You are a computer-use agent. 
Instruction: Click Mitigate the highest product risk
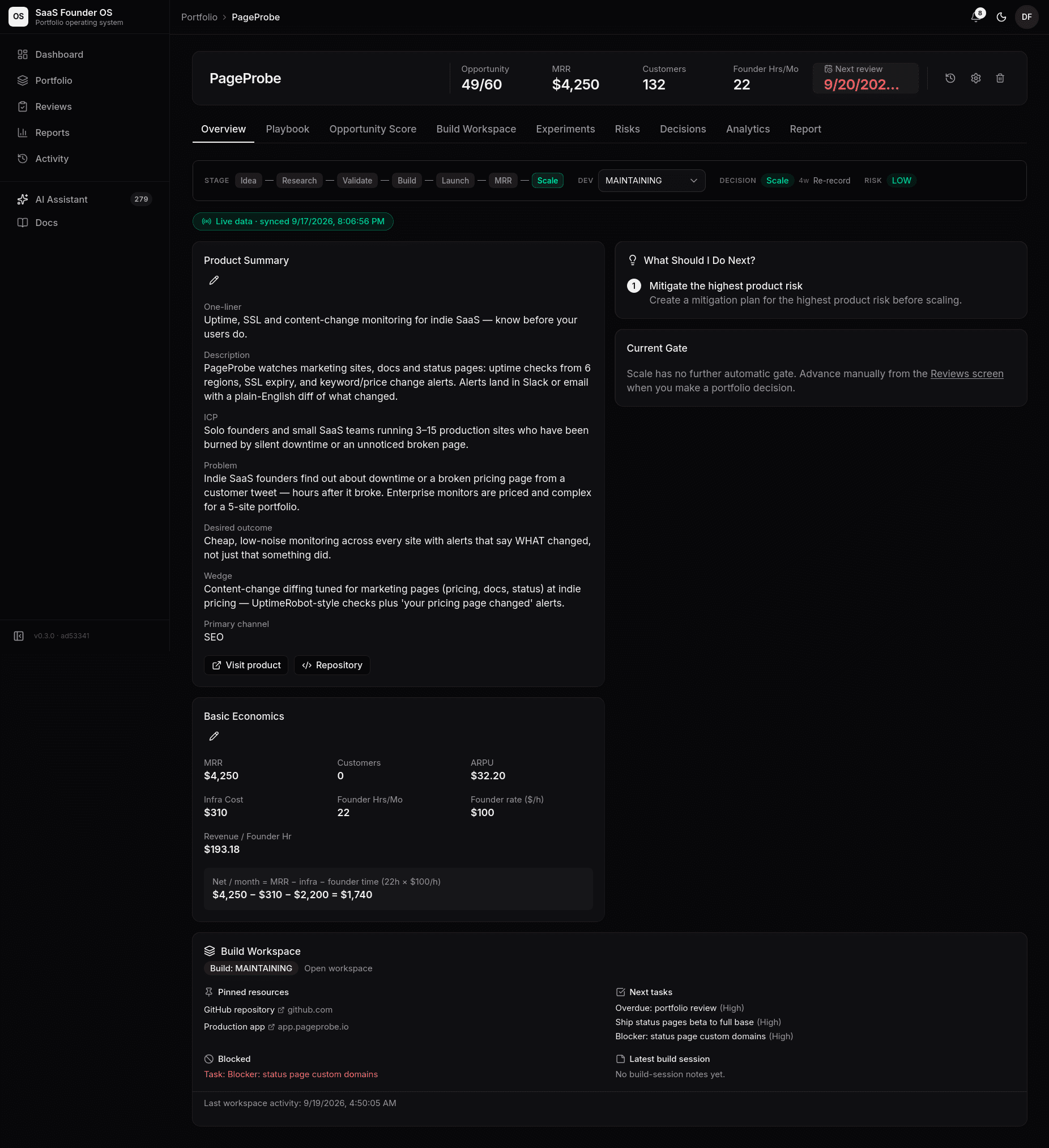726,286
